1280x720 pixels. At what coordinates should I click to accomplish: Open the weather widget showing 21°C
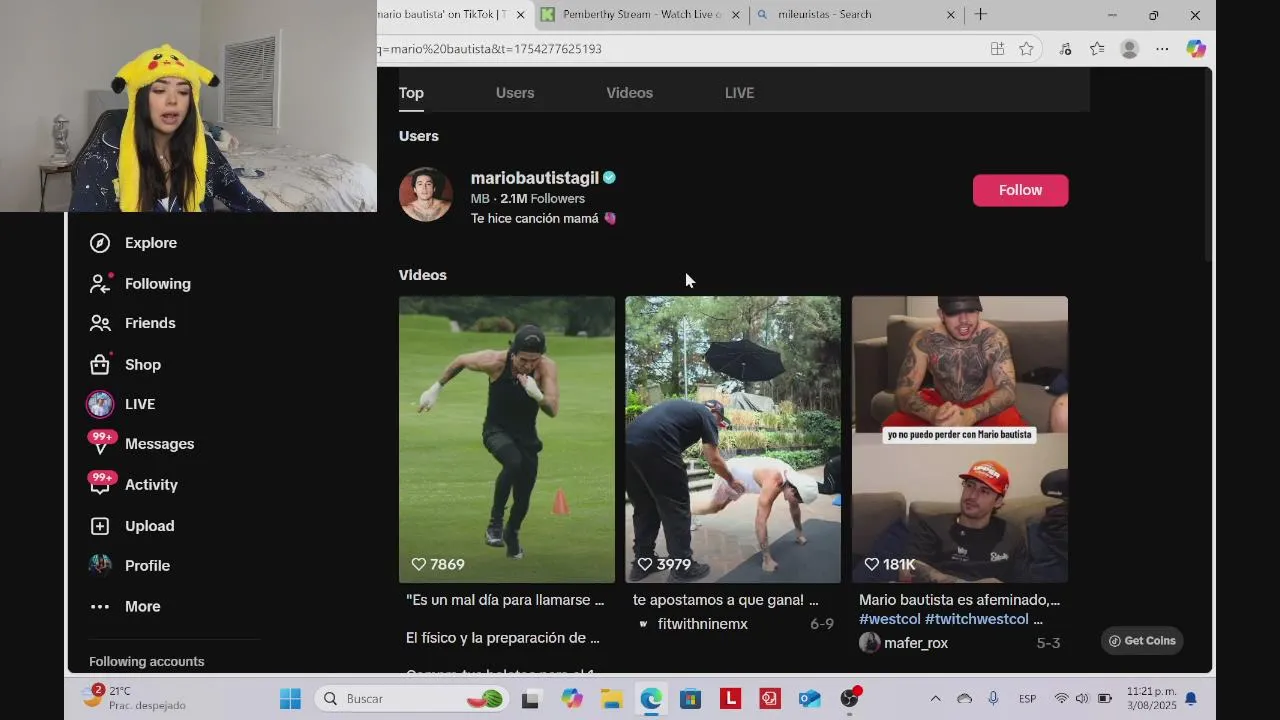point(134,698)
